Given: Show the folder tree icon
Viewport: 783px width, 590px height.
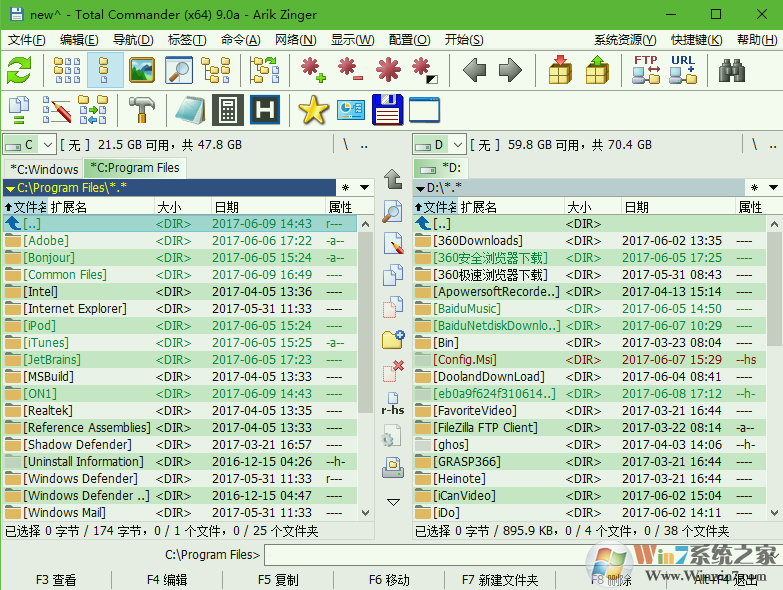Looking at the screenshot, I should tap(216, 70).
